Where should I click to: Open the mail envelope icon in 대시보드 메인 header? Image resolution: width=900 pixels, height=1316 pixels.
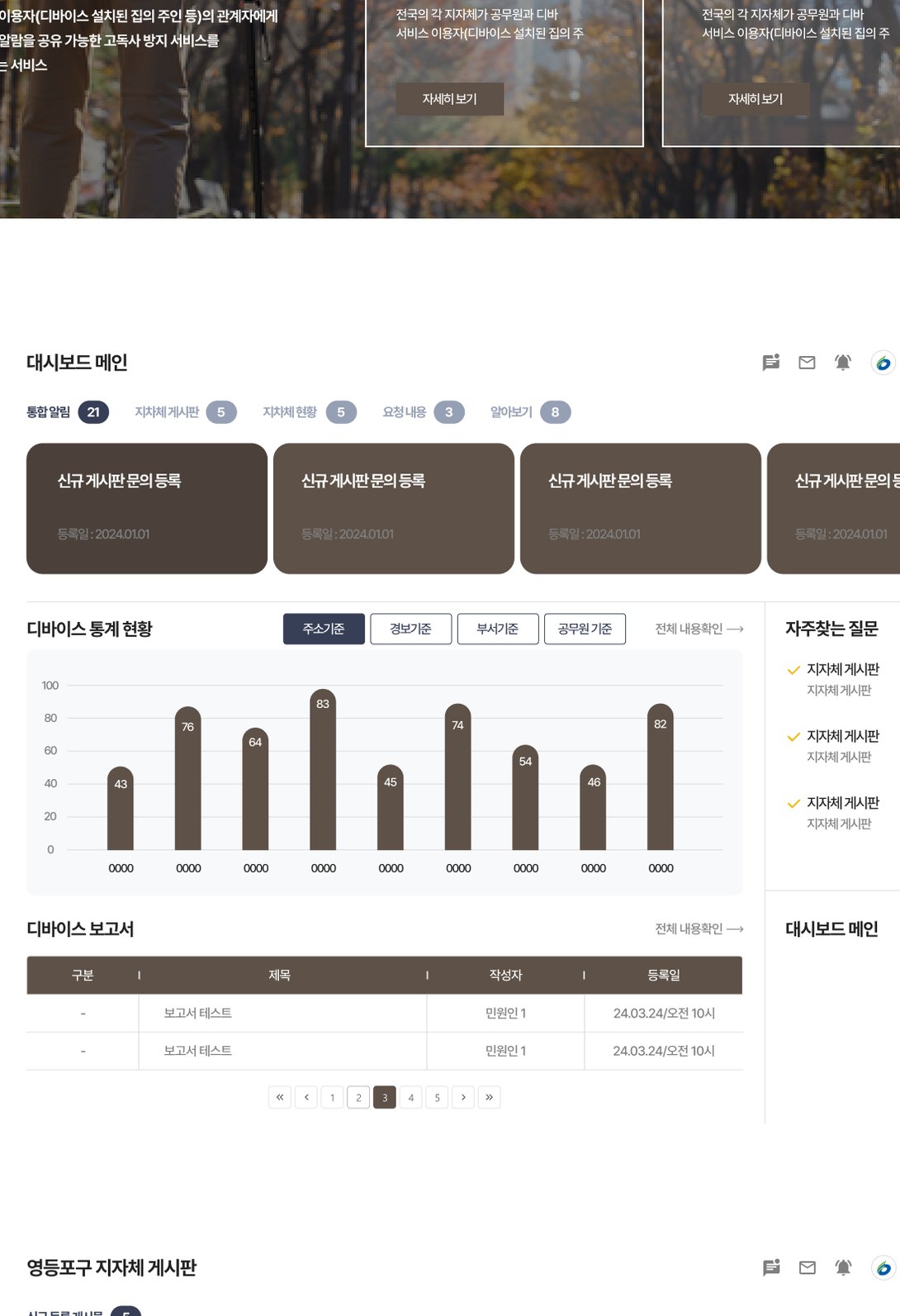[807, 363]
